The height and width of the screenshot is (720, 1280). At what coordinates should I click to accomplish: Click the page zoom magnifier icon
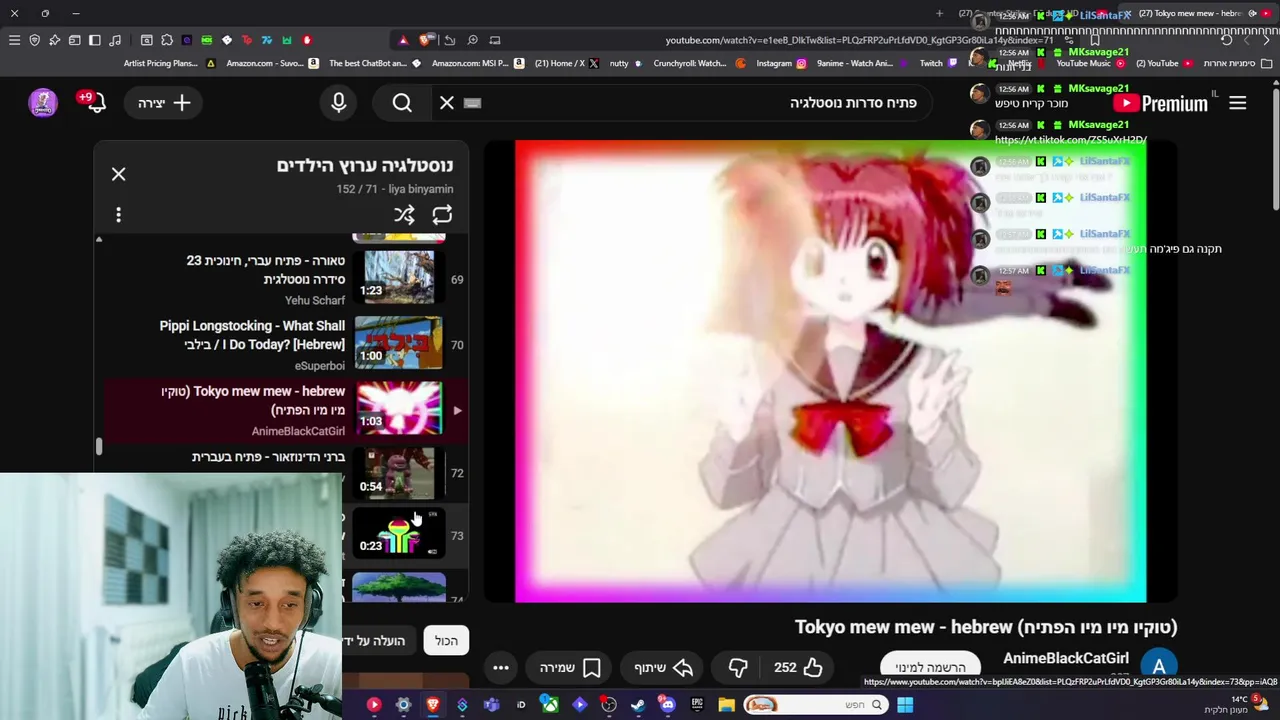coord(472,40)
